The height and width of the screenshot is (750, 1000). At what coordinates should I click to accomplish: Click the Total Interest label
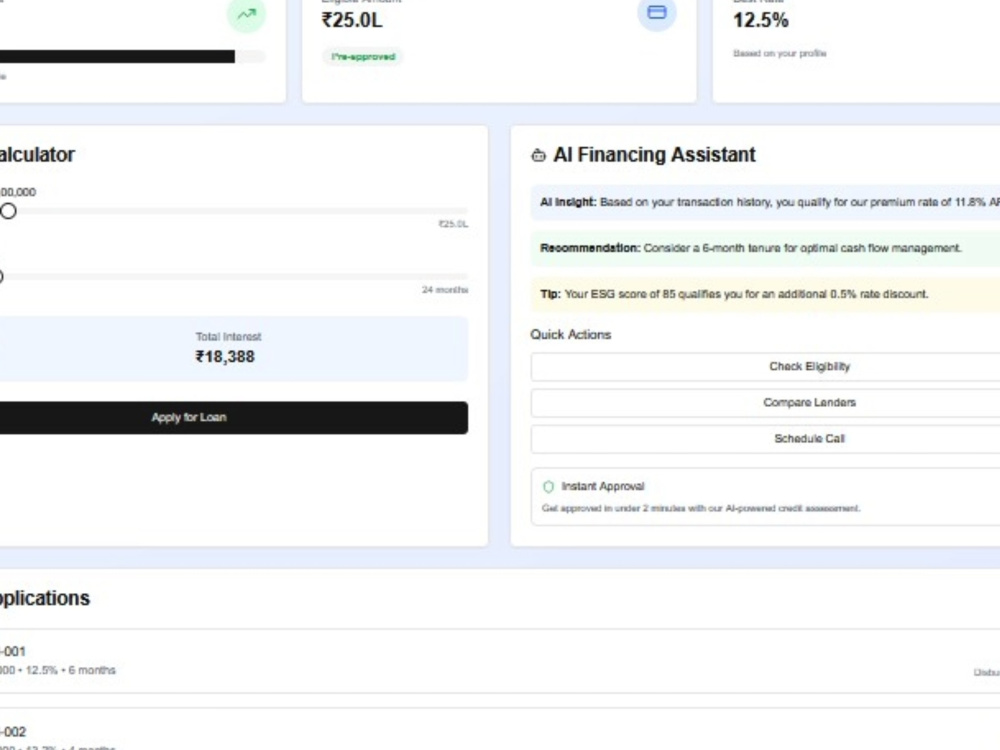pyautogui.click(x=228, y=337)
